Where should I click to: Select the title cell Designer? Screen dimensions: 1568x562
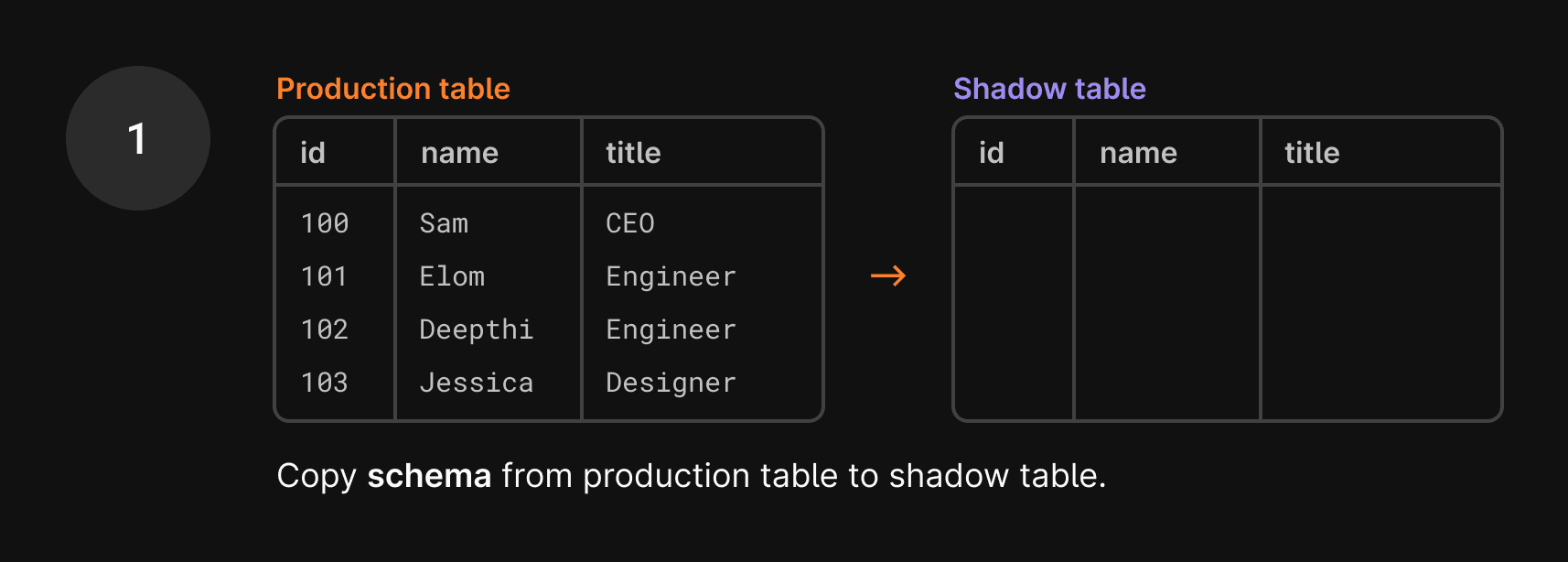coord(671,383)
